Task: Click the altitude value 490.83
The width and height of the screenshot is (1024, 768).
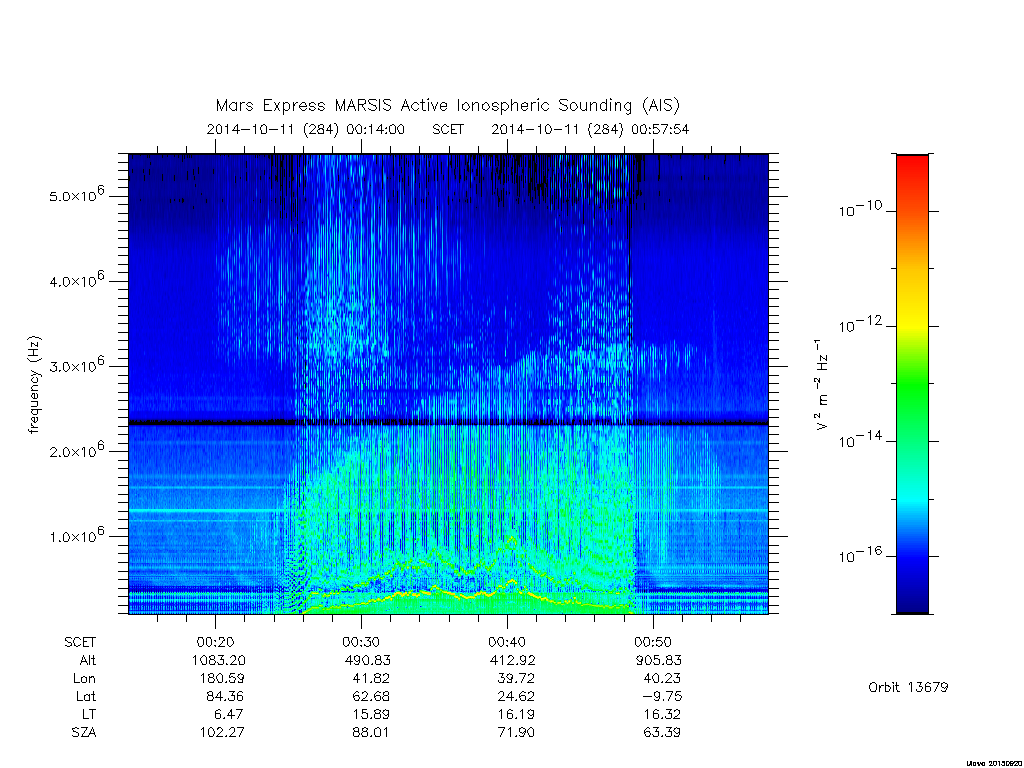Action: point(368,660)
